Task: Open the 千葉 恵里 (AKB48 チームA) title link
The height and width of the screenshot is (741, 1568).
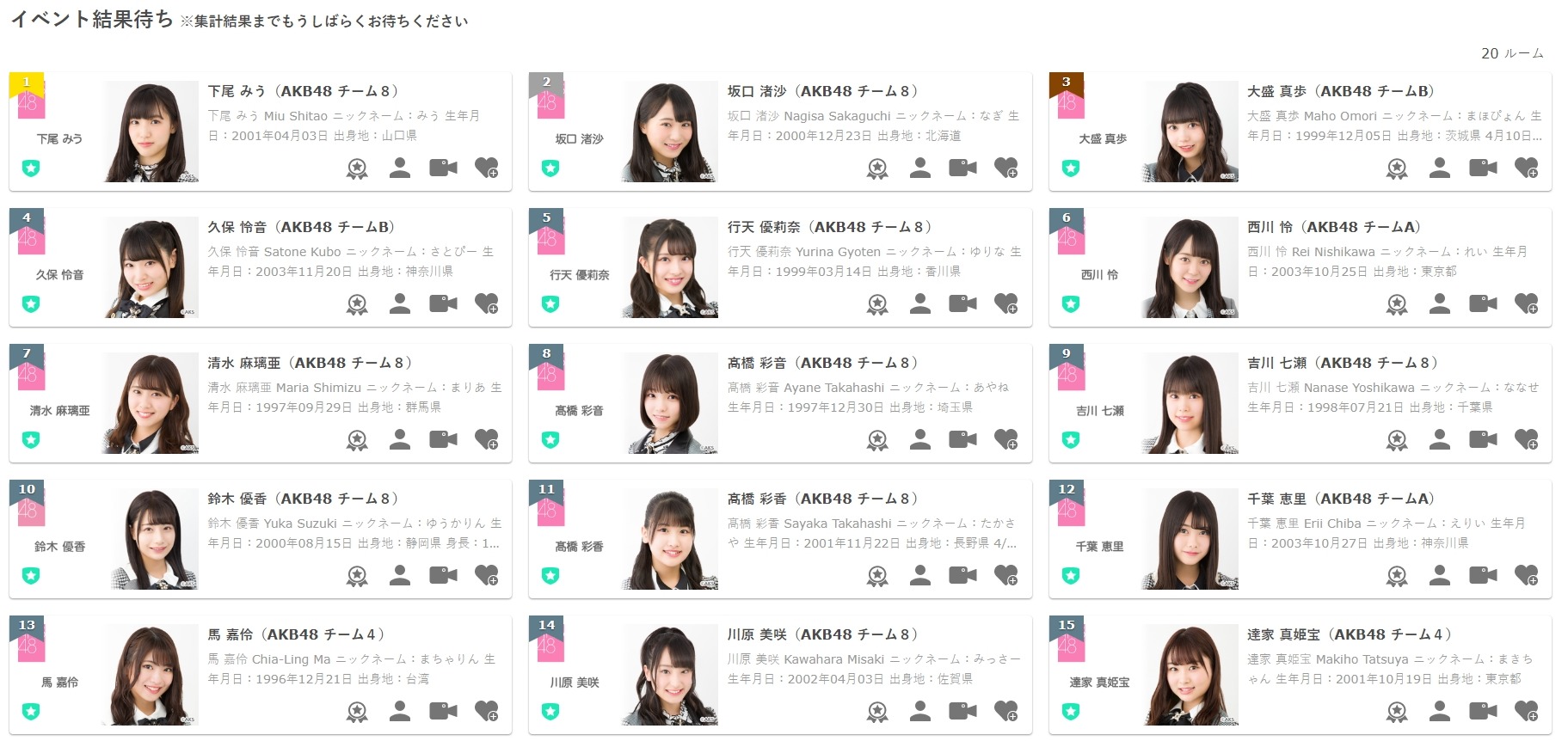Action: [x=1341, y=499]
